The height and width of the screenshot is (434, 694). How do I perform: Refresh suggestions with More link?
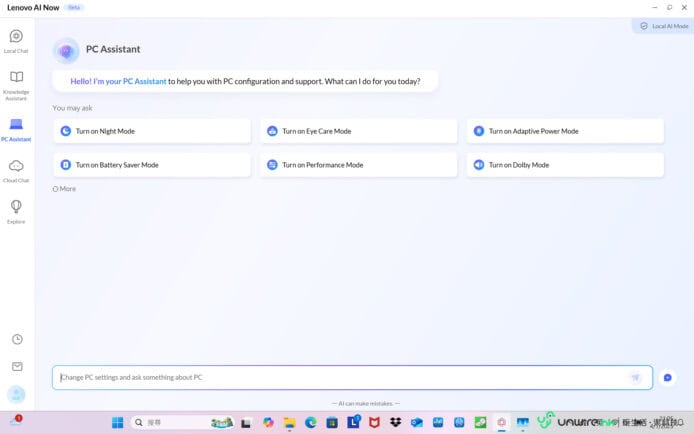(64, 188)
